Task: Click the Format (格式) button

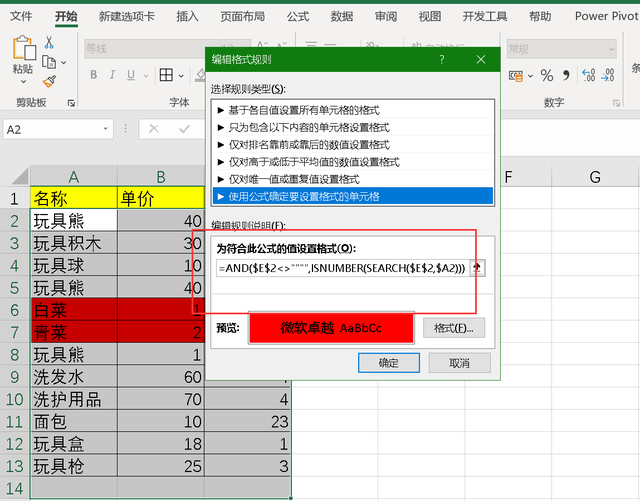Action: 454,328
